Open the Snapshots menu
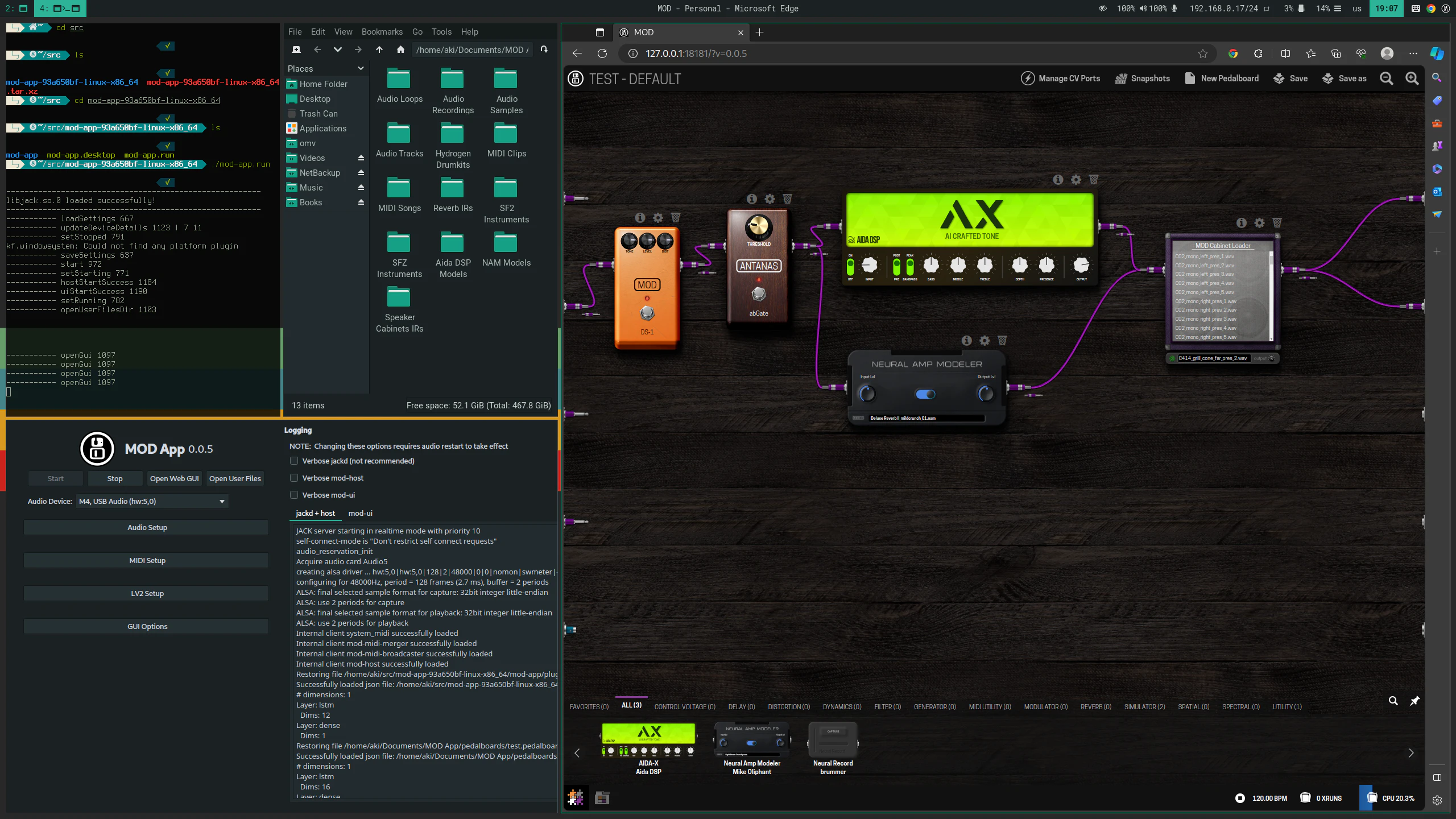1456x819 pixels. tap(1143, 78)
